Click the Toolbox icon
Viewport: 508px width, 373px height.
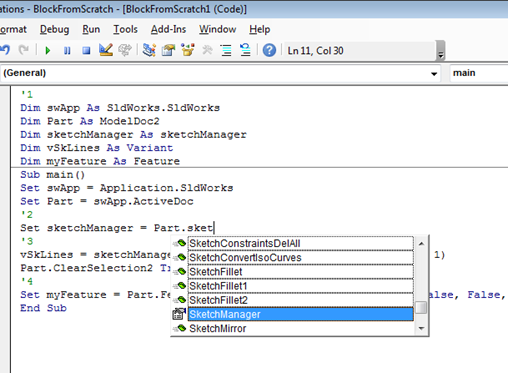(x=207, y=50)
